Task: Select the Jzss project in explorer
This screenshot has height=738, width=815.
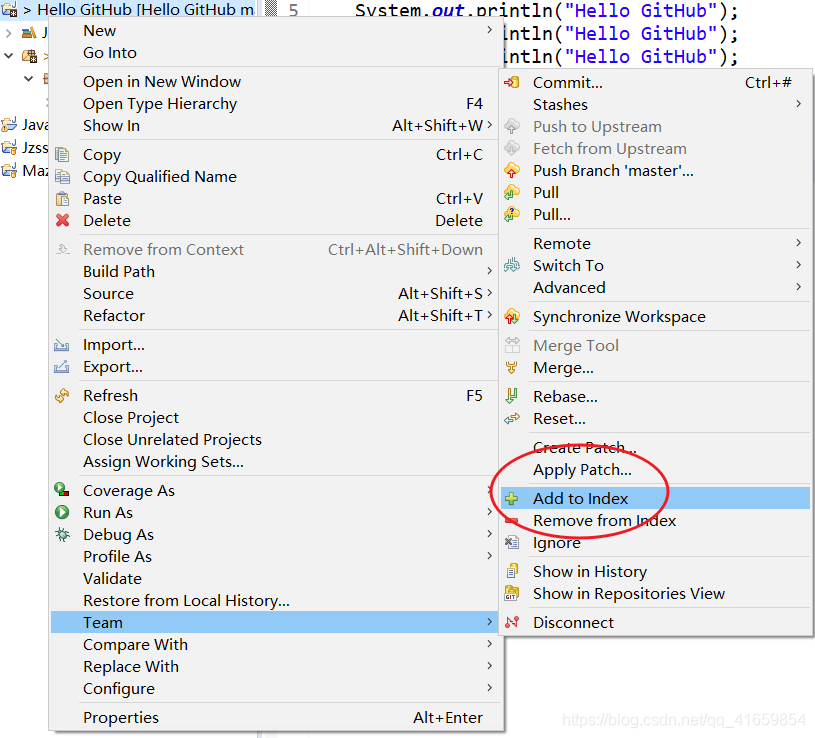Action: [34, 148]
